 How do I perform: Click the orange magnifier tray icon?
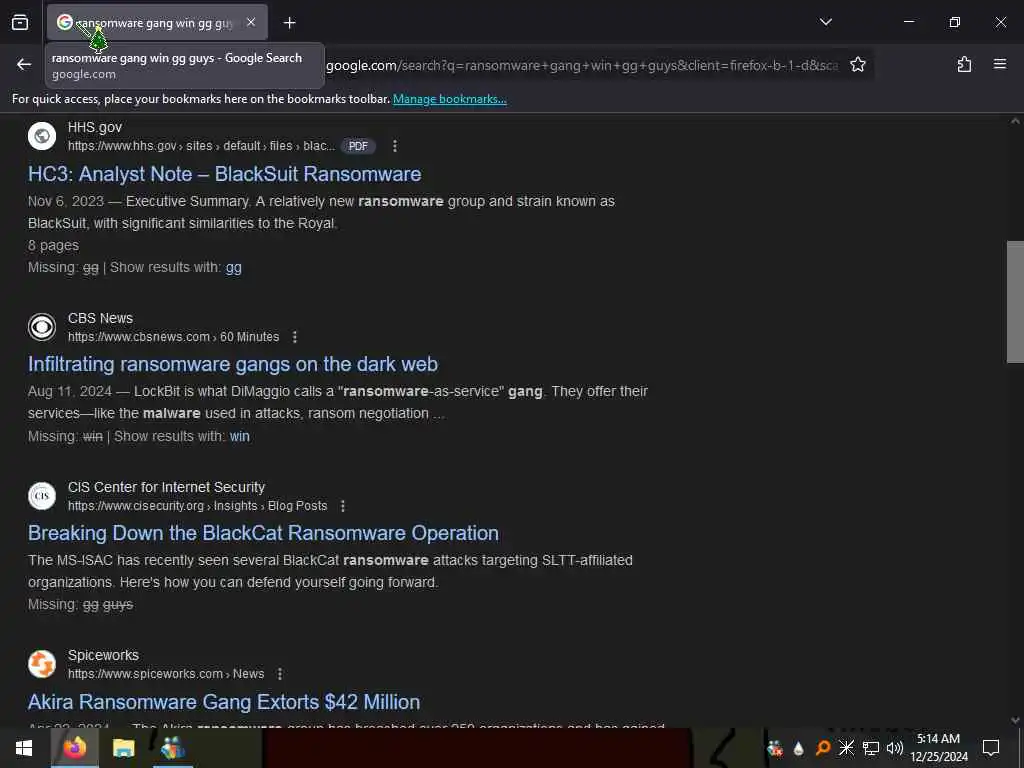pos(823,748)
